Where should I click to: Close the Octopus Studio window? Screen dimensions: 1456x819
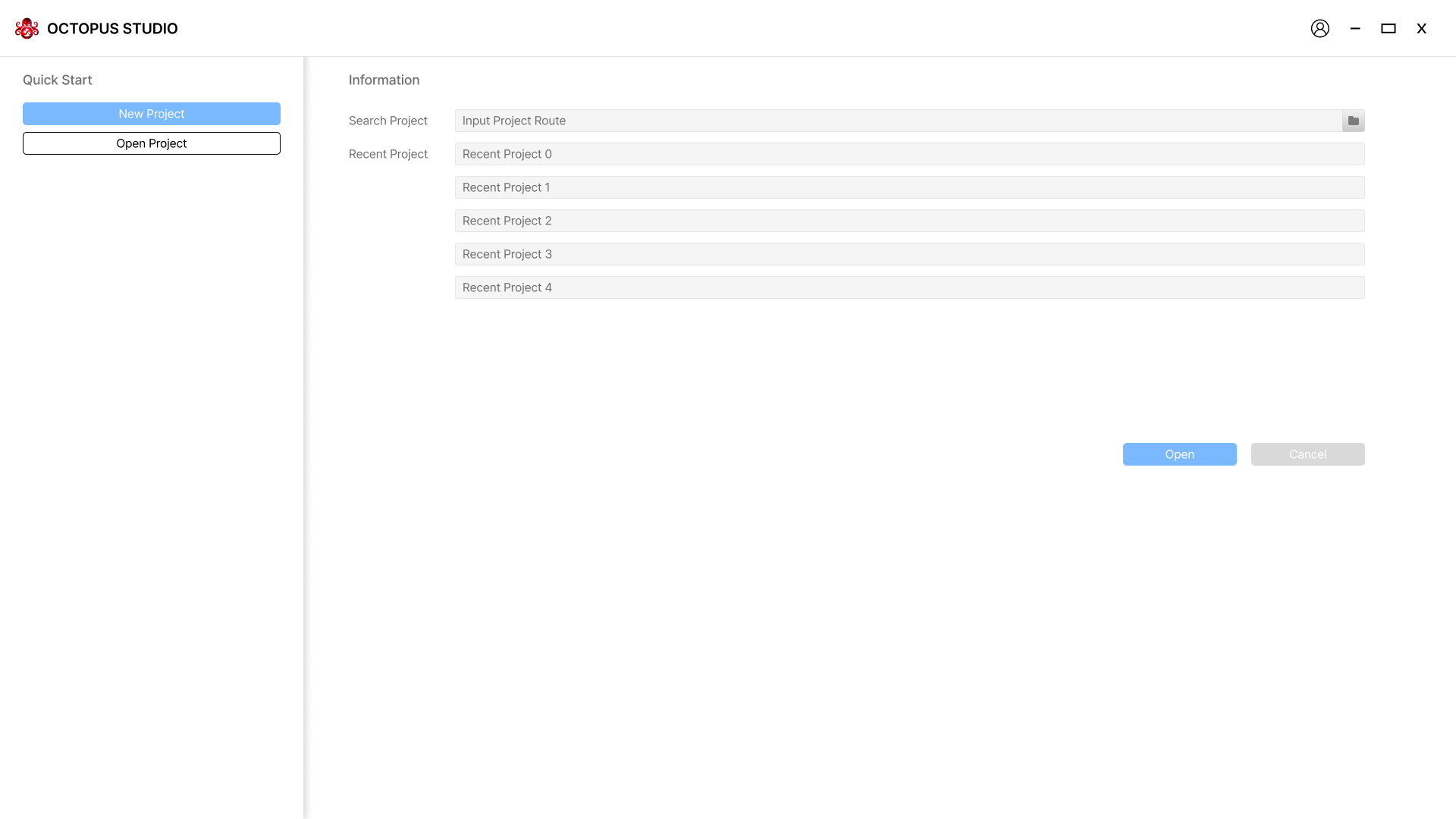coord(1421,28)
